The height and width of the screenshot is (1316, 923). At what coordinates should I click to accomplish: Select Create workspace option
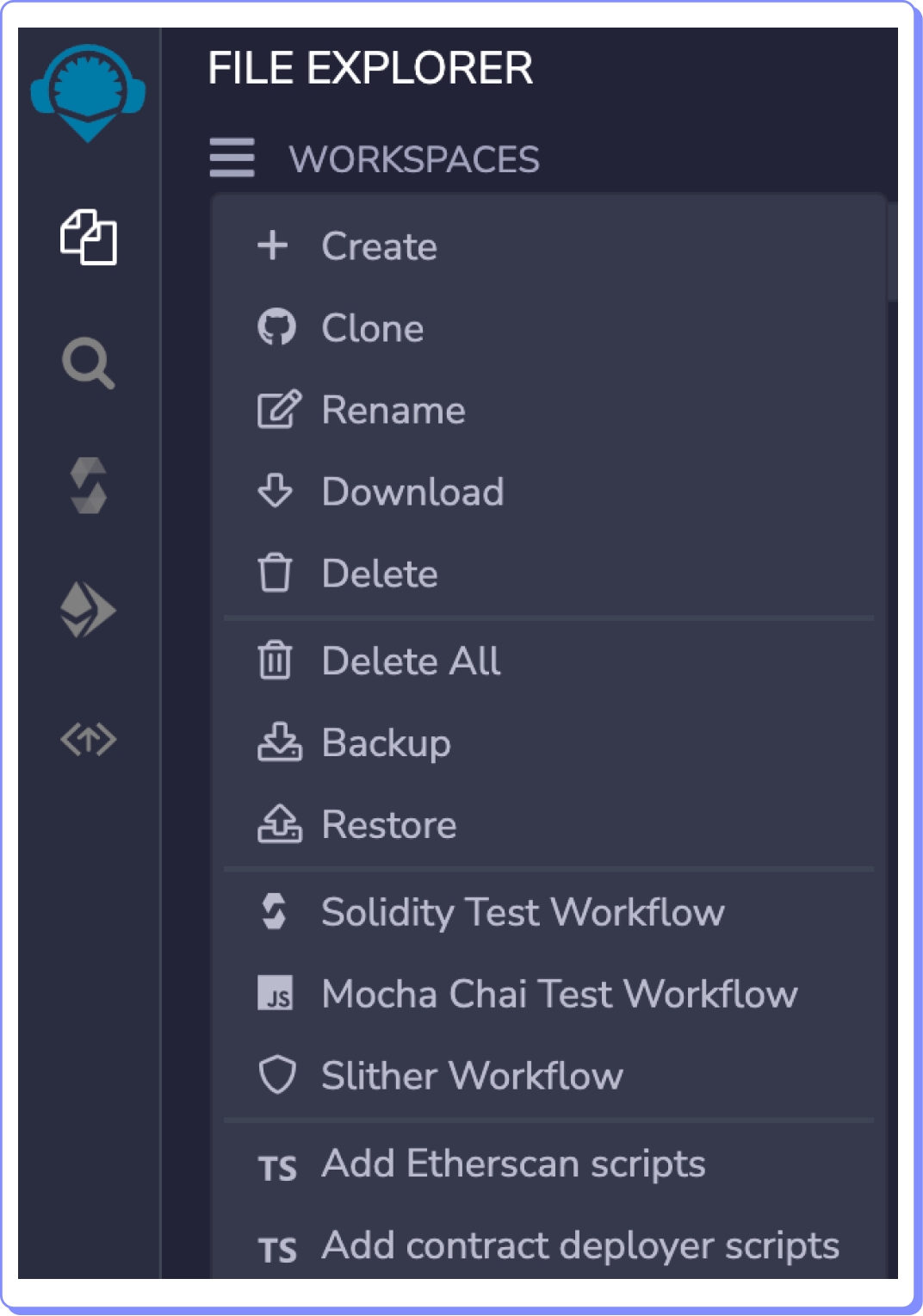click(x=379, y=246)
